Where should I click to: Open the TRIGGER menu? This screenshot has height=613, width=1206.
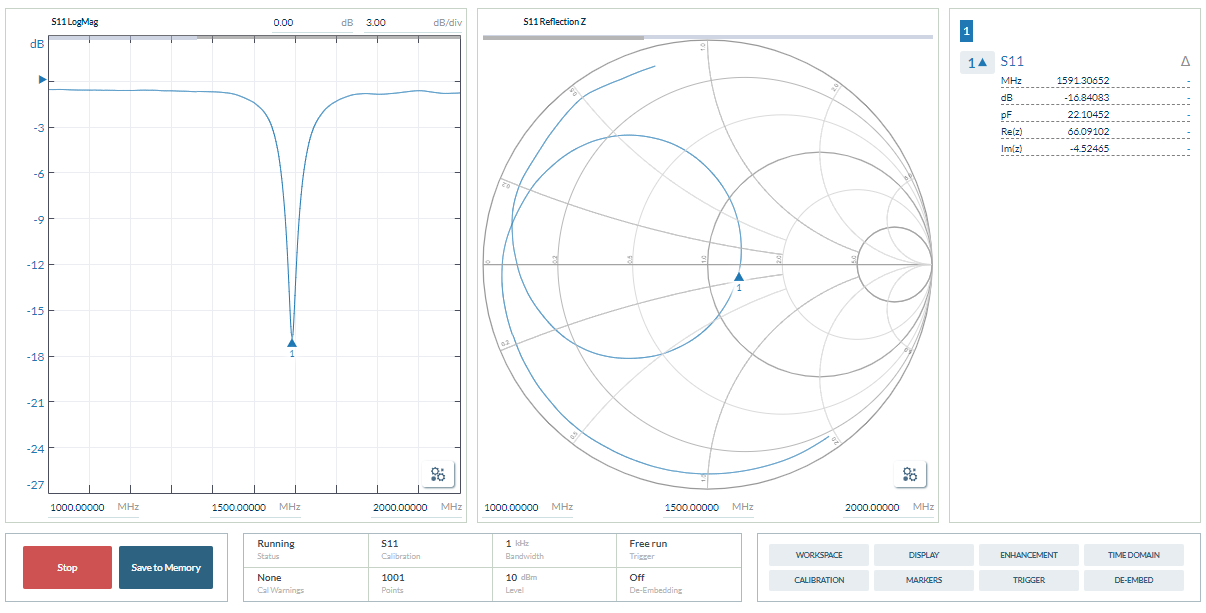click(1029, 580)
